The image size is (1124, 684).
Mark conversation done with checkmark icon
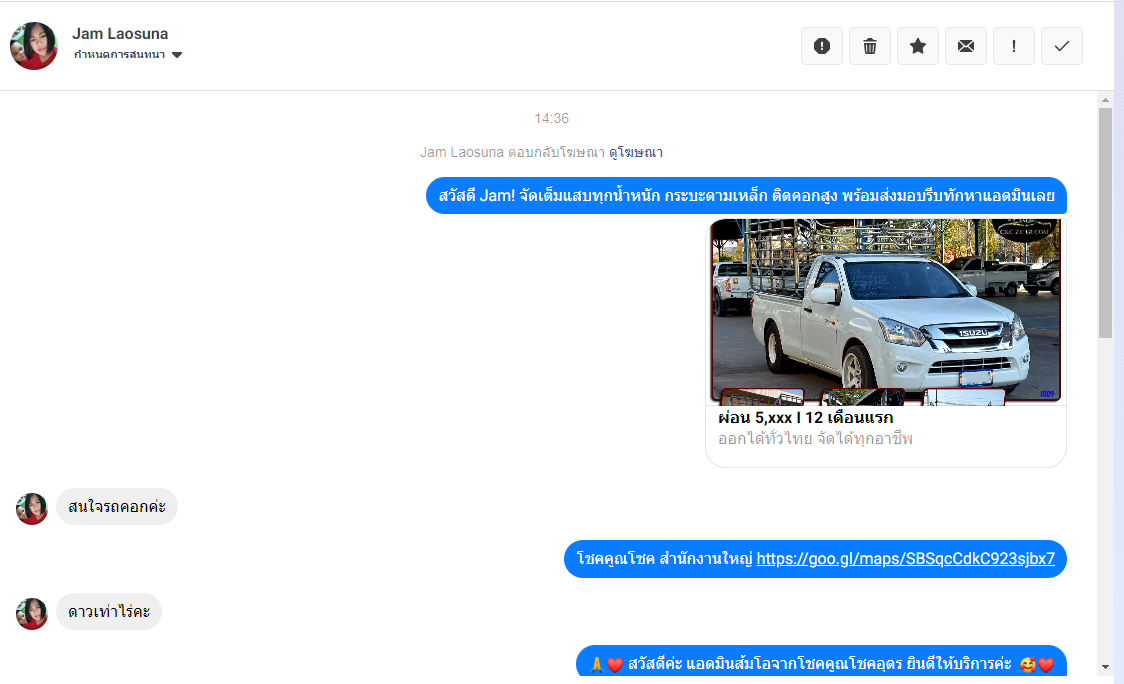1062,46
